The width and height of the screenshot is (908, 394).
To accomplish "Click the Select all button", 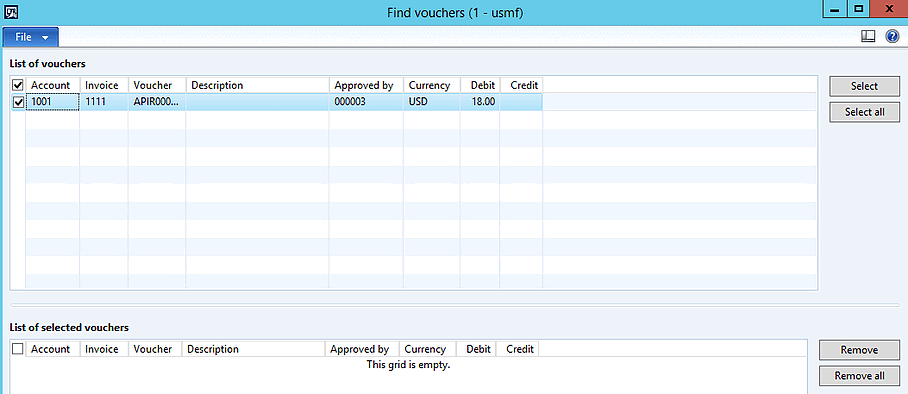I will (x=864, y=112).
